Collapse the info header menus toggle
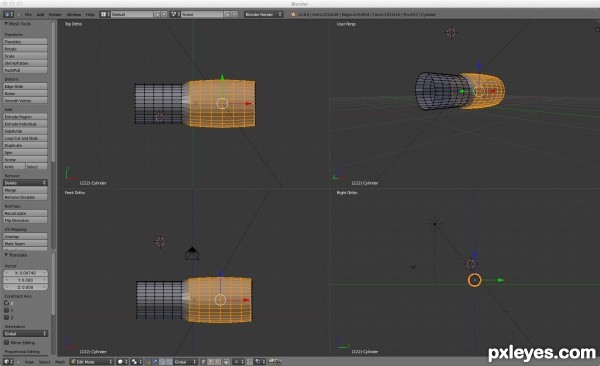Viewport: 600px width, 366px height. [19, 14]
